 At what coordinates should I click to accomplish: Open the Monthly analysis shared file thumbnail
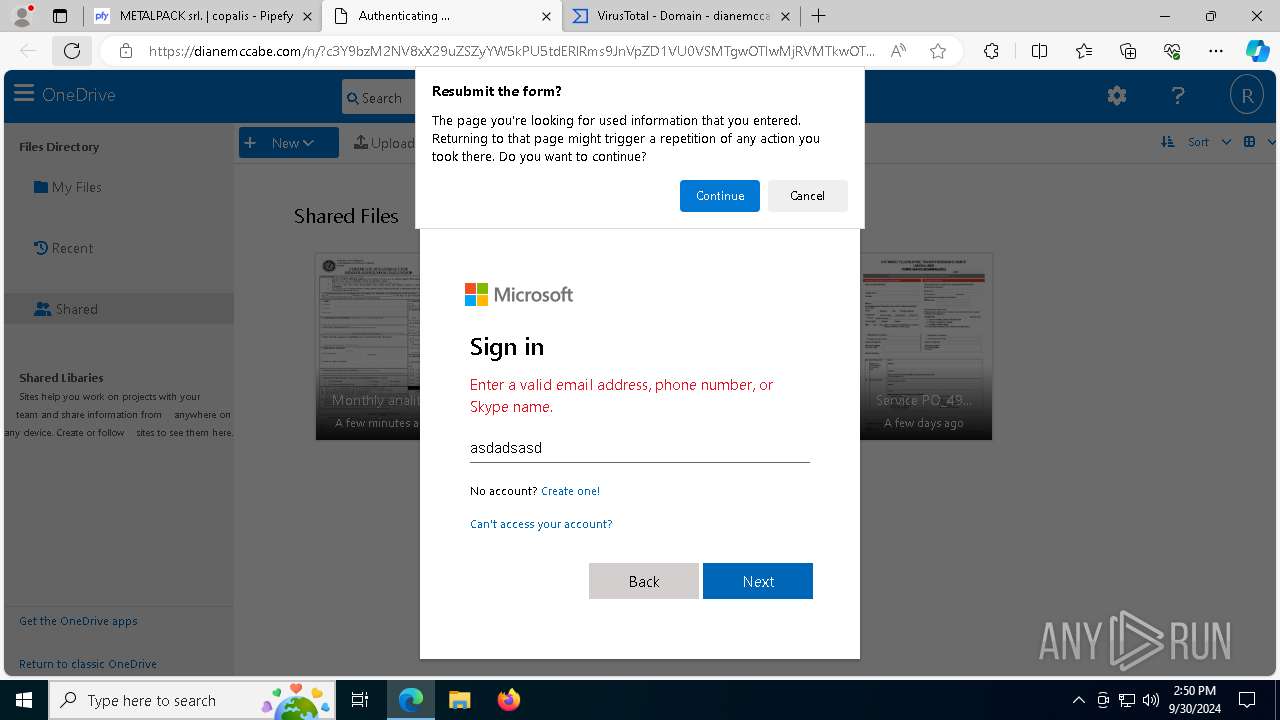(x=368, y=346)
